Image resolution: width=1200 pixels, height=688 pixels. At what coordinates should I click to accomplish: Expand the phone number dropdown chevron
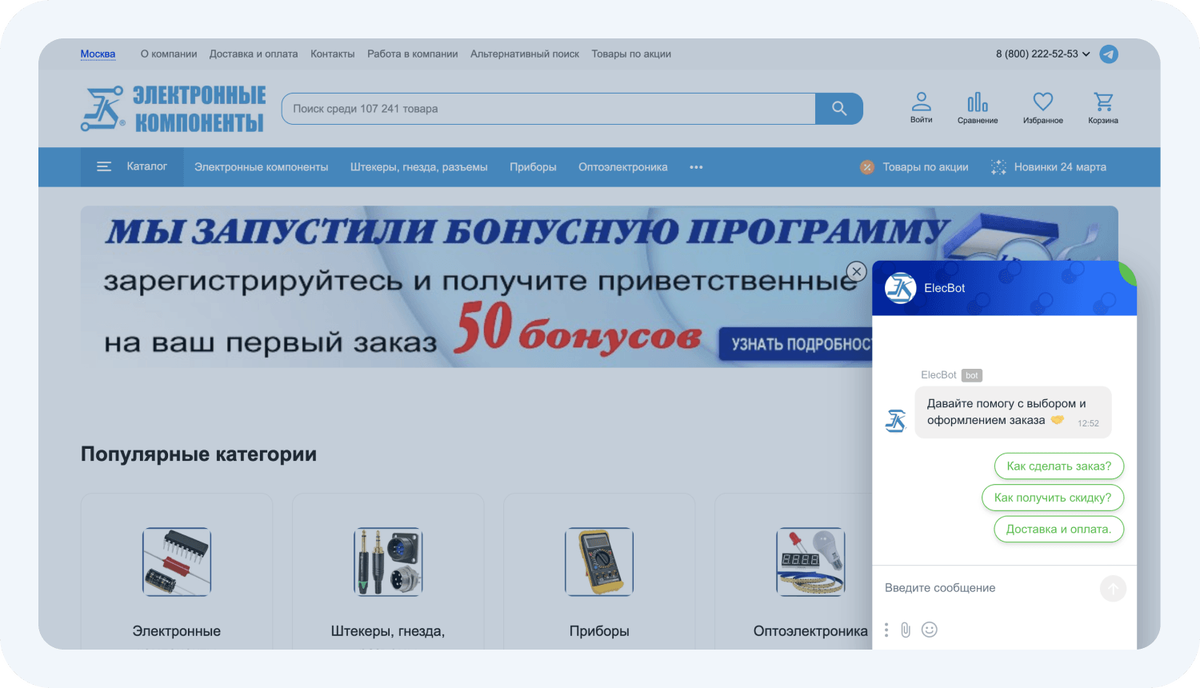pos(1084,54)
